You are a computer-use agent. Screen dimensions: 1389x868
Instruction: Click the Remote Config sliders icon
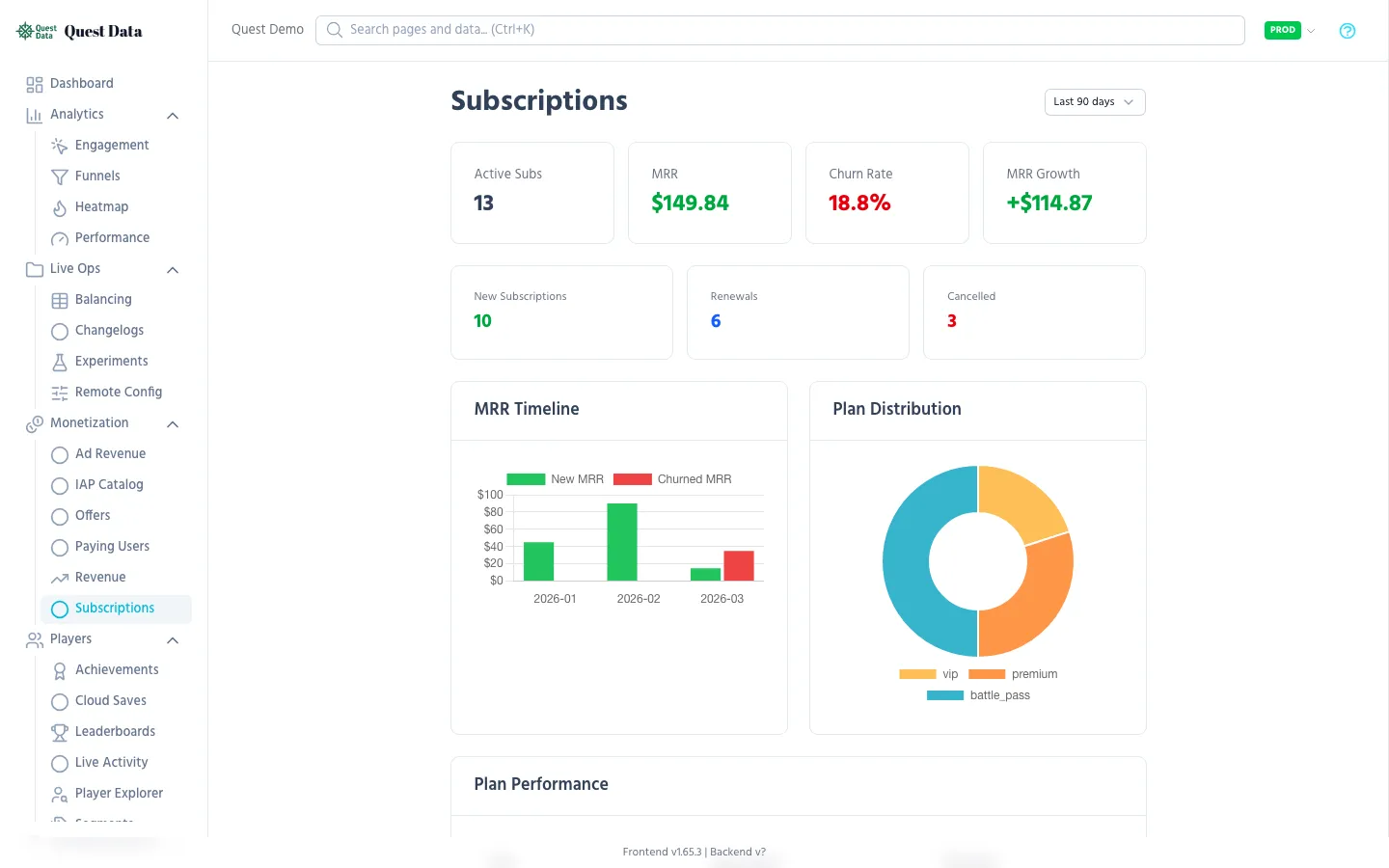coord(60,393)
